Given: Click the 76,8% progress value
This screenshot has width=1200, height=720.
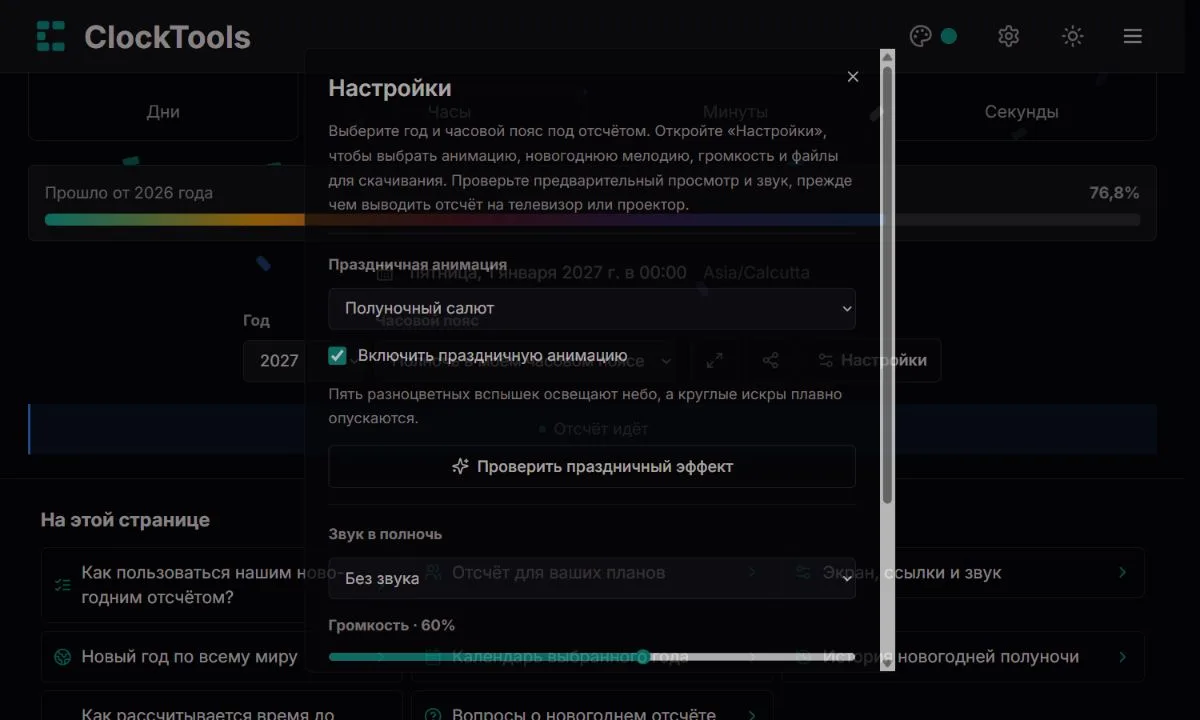Looking at the screenshot, I should point(1114,193).
